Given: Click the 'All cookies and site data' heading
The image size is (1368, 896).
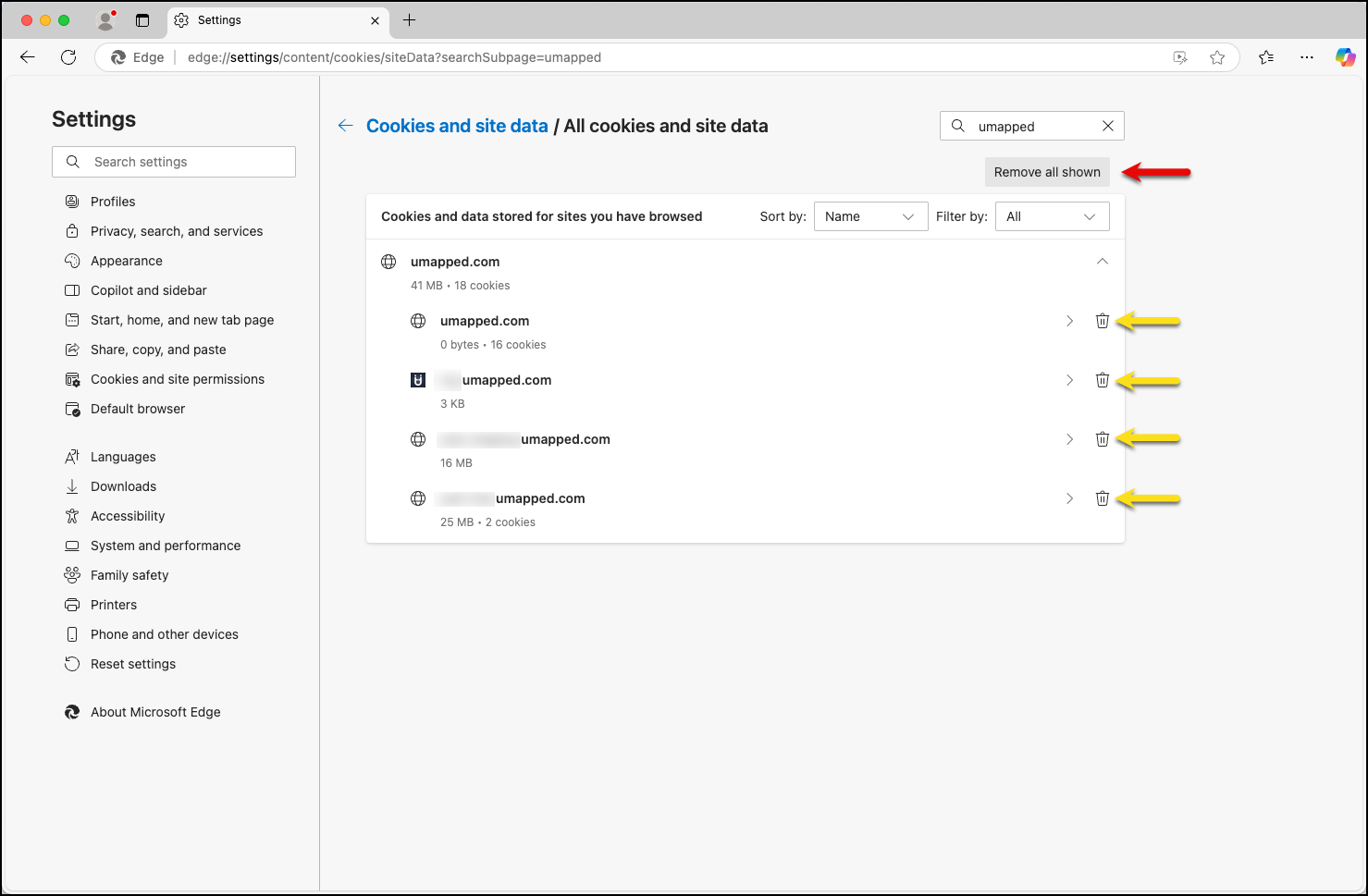Looking at the screenshot, I should [x=666, y=126].
